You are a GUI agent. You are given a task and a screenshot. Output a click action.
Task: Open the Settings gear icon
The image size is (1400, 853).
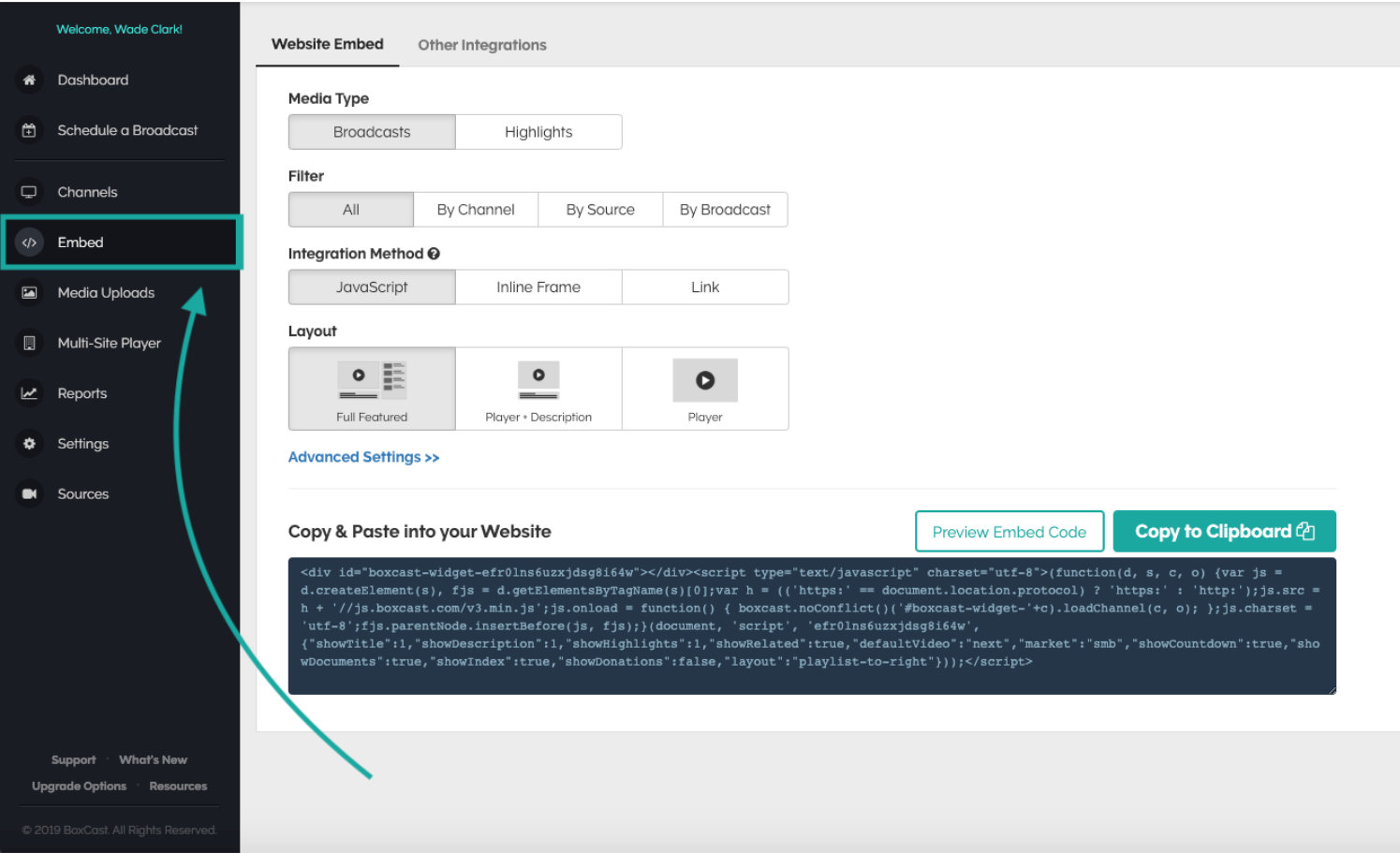point(29,443)
